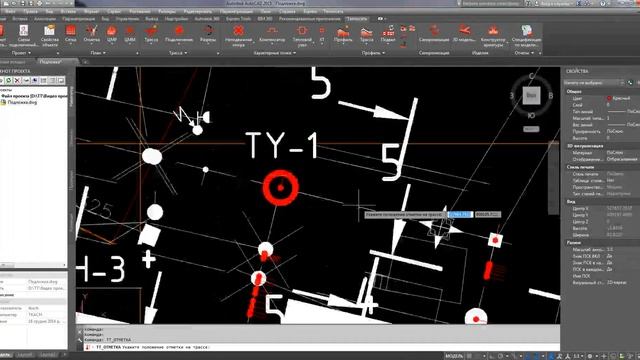Viewport: 640px width, 360px height.
Task: Collapse the Стиль печати section
Action: (x=580, y=167)
